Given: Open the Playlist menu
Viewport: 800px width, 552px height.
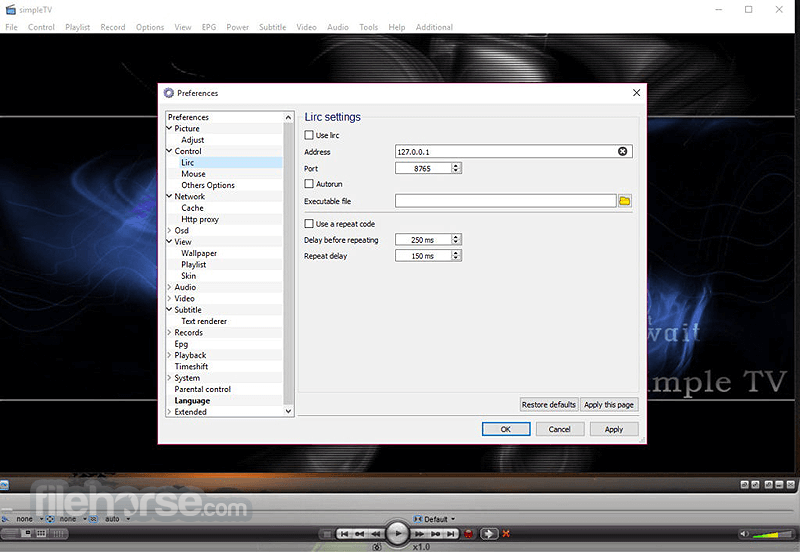Looking at the screenshot, I should pyautogui.click(x=78, y=27).
